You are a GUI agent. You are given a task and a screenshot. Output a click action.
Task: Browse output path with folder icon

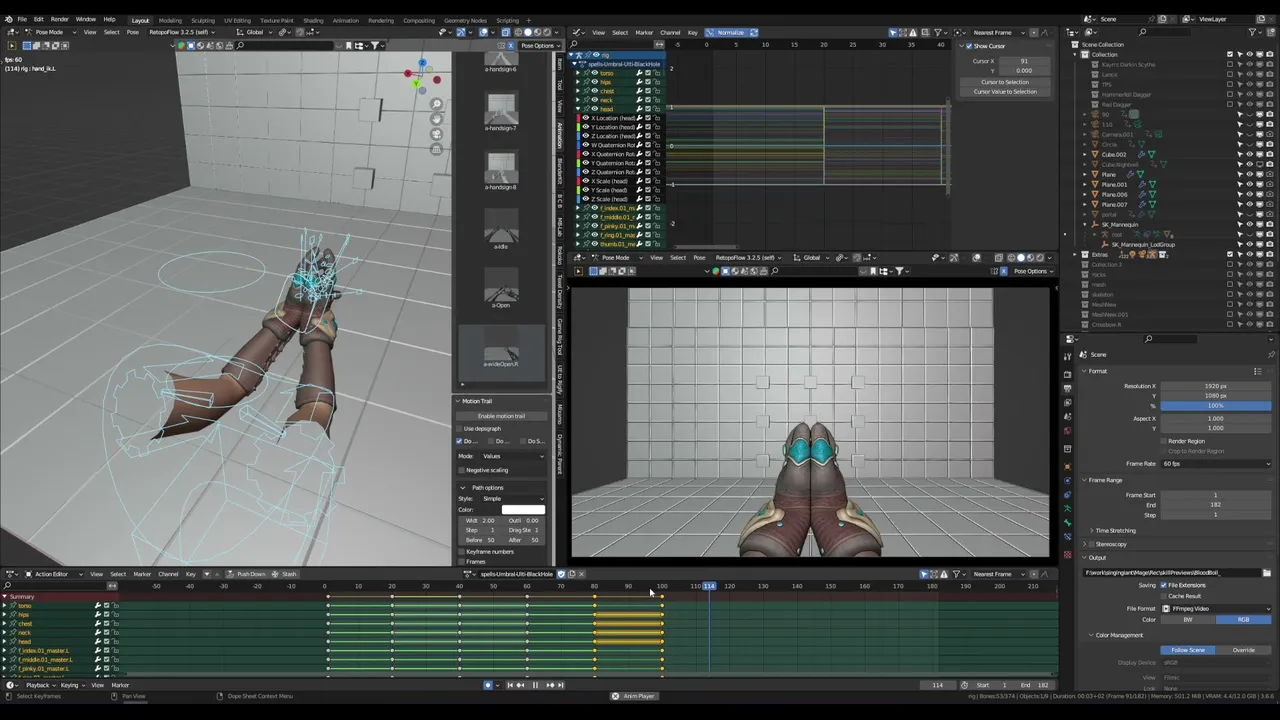point(1267,573)
